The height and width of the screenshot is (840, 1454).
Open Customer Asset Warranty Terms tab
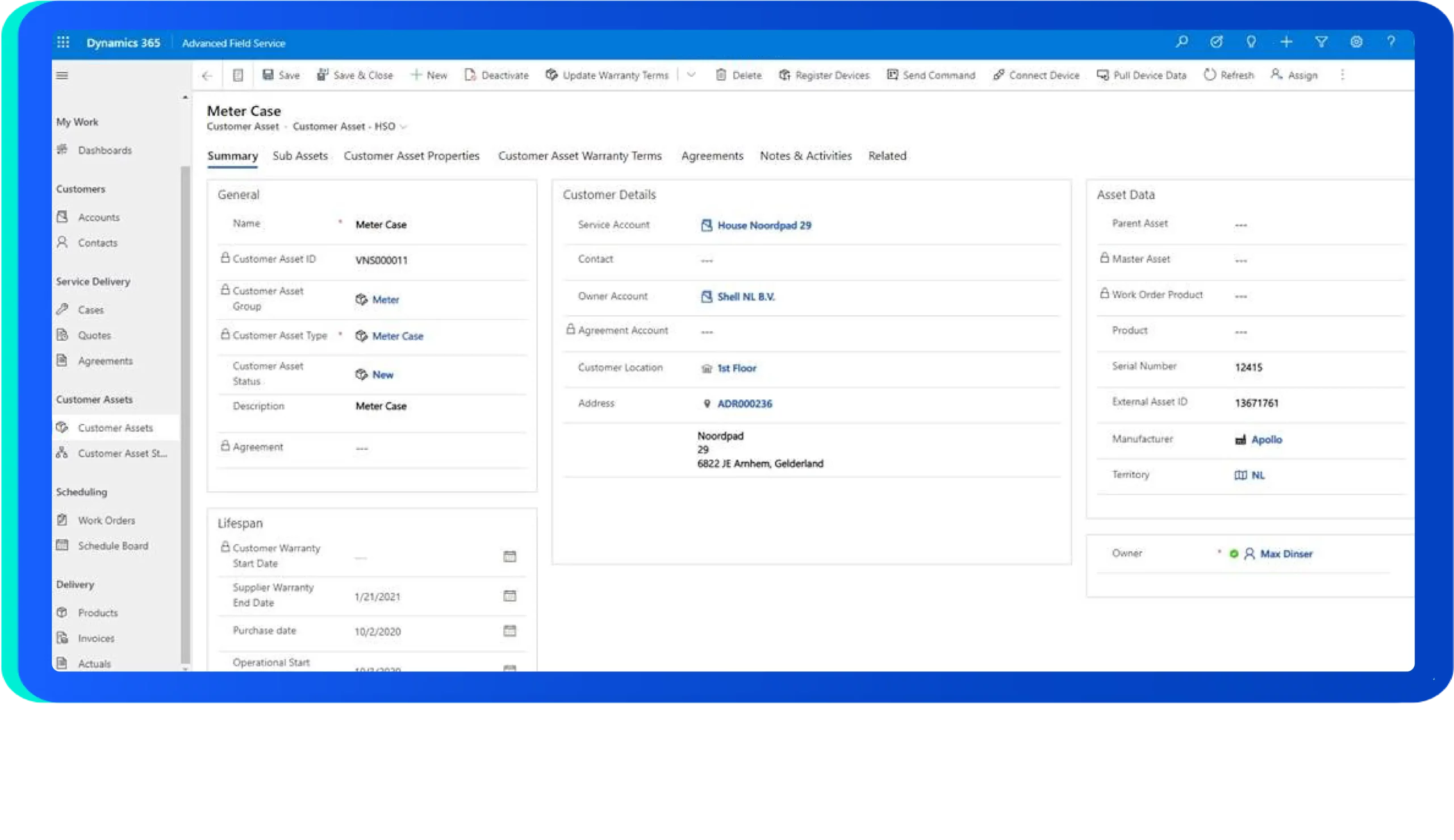(x=580, y=156)
